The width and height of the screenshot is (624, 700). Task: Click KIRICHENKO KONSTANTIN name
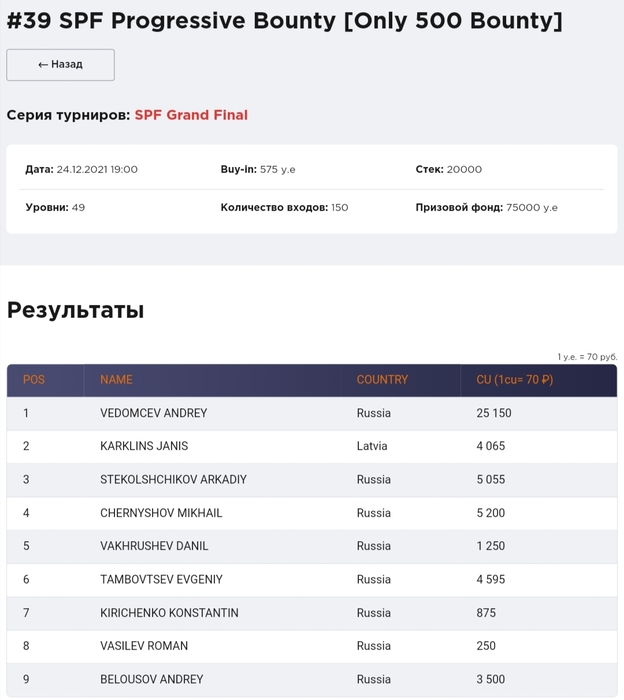[169, 613]
